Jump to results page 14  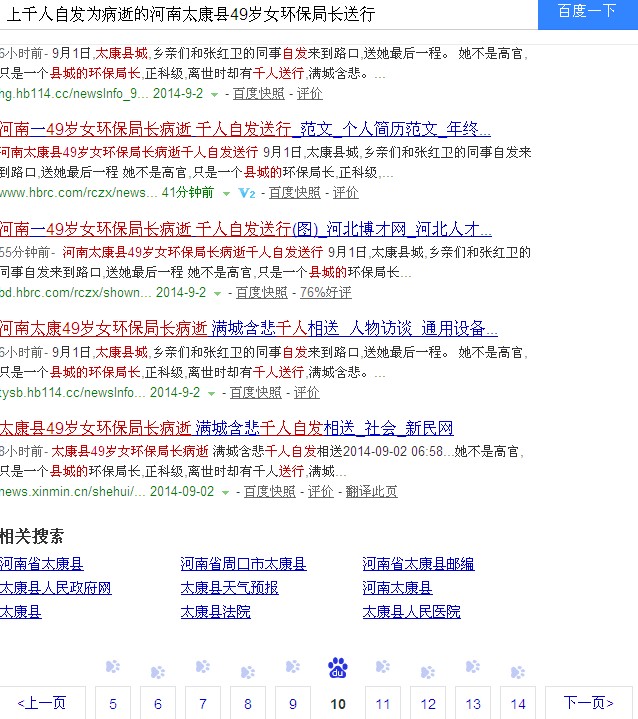click(517, 703)
